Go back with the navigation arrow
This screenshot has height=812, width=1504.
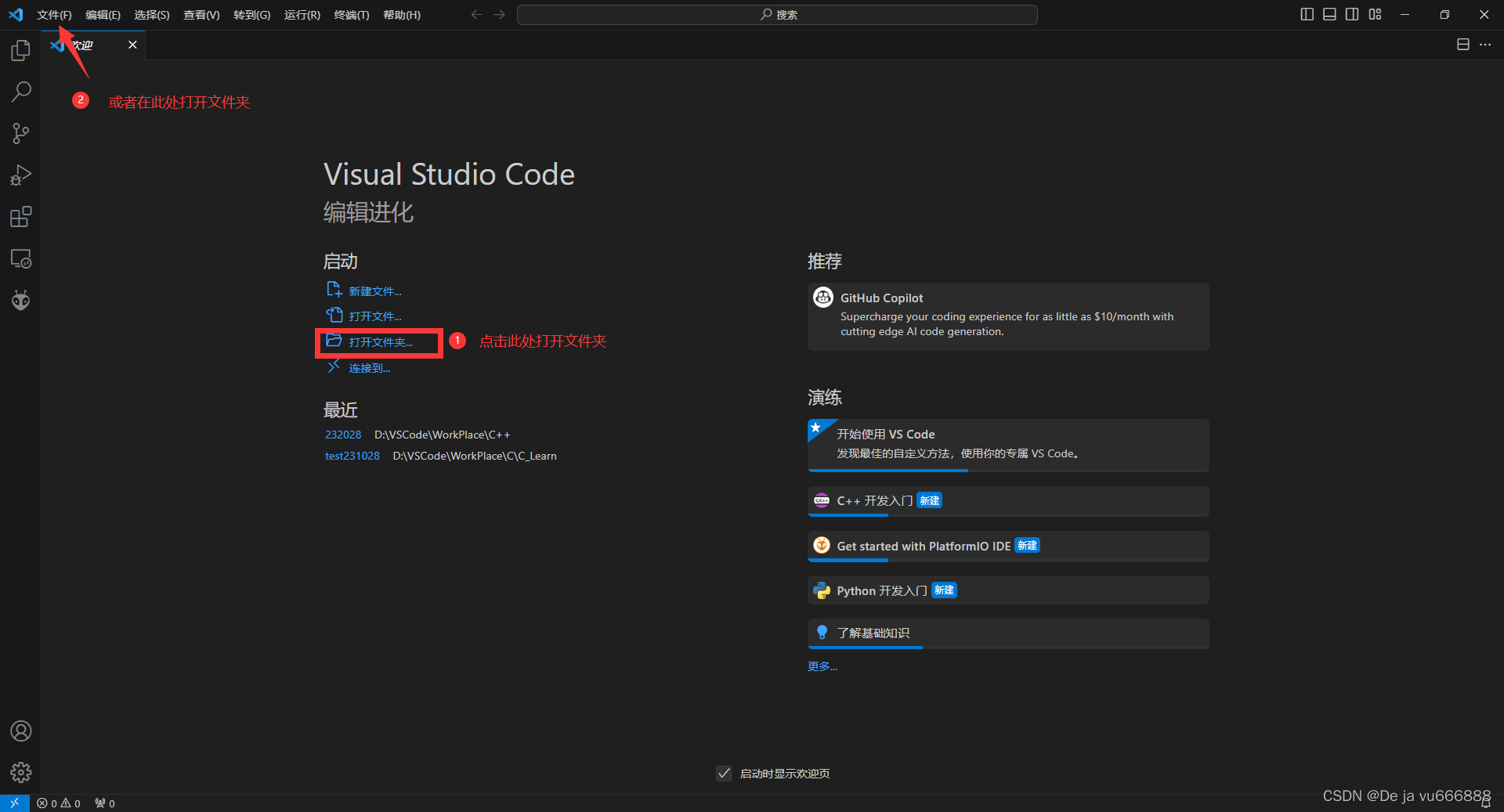pyautogui.click(x=476, y=15)
